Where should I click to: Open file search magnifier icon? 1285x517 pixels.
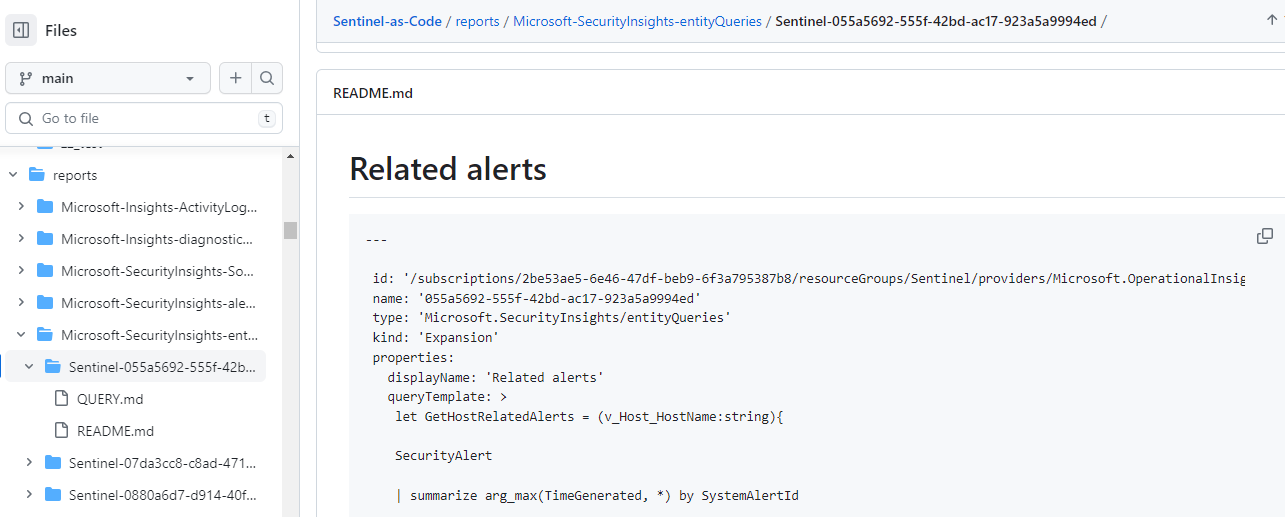pyautogui.click(x=267, y=78)
